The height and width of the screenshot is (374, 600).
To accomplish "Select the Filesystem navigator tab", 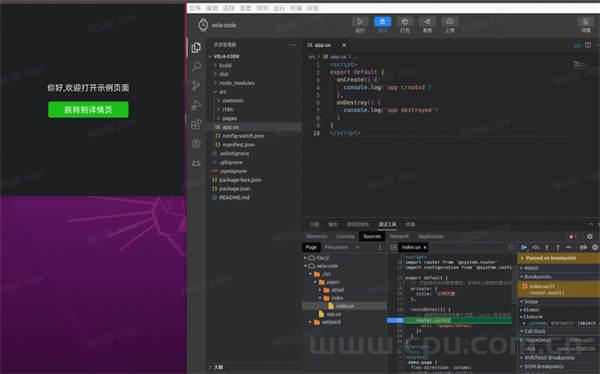I will tap(336, 247).
